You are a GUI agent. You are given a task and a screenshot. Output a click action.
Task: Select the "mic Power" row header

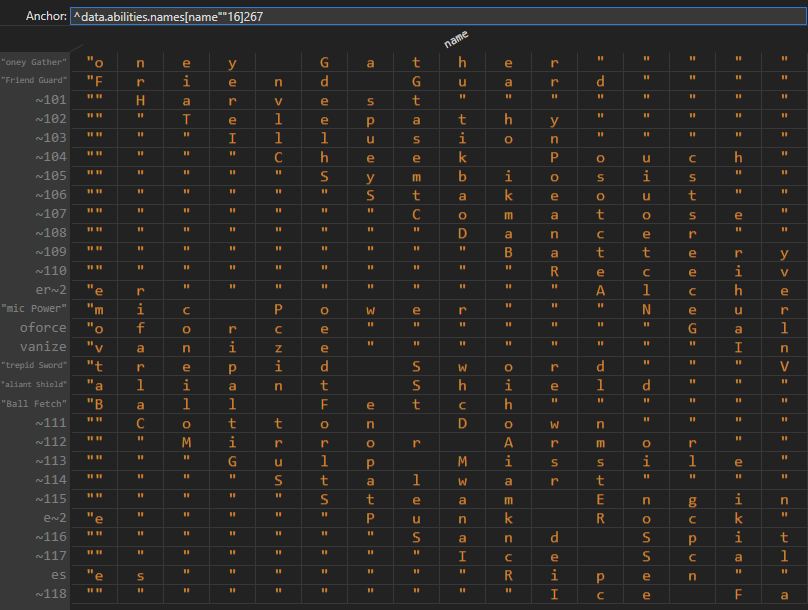coord(35,309)
